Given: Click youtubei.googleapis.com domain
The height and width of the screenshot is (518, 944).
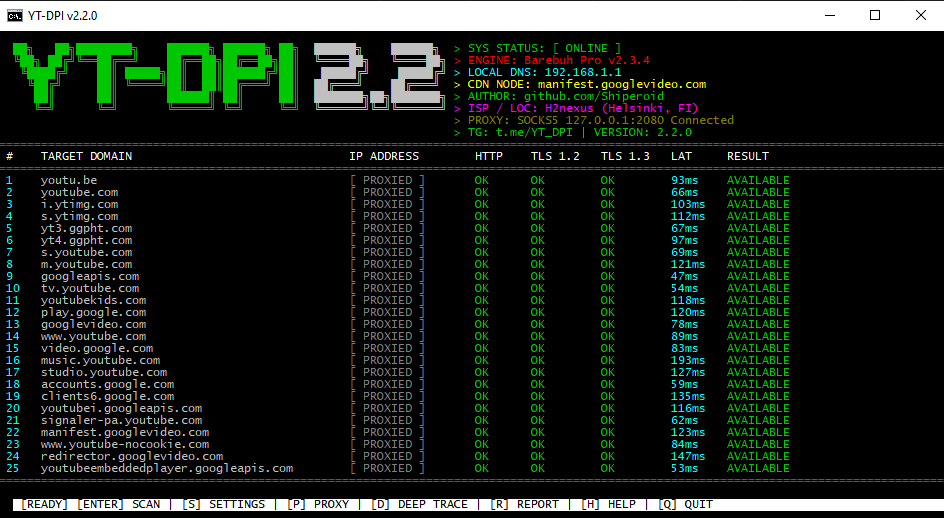Looking at the screenshot, I should pos(122,408).
